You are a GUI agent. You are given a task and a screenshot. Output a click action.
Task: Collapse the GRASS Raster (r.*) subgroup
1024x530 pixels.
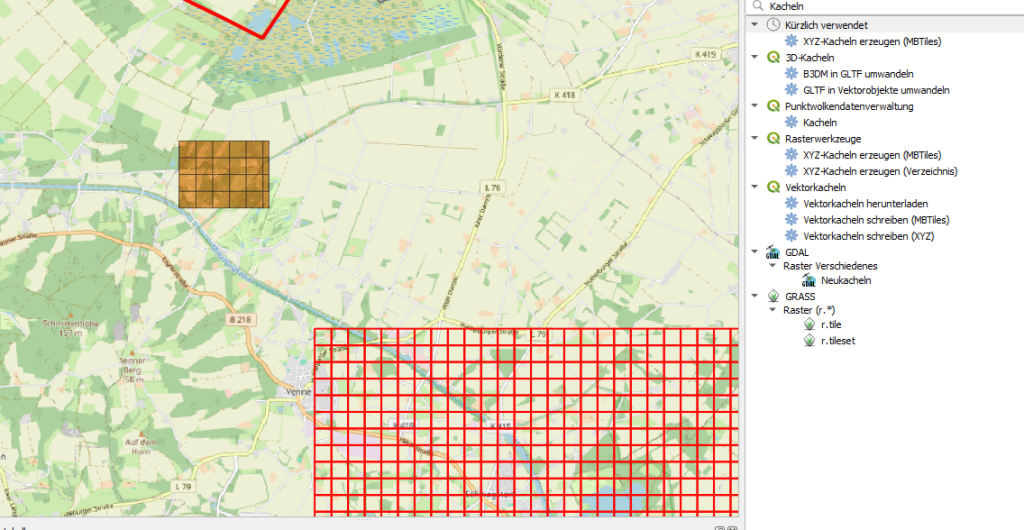pos(771,310)
